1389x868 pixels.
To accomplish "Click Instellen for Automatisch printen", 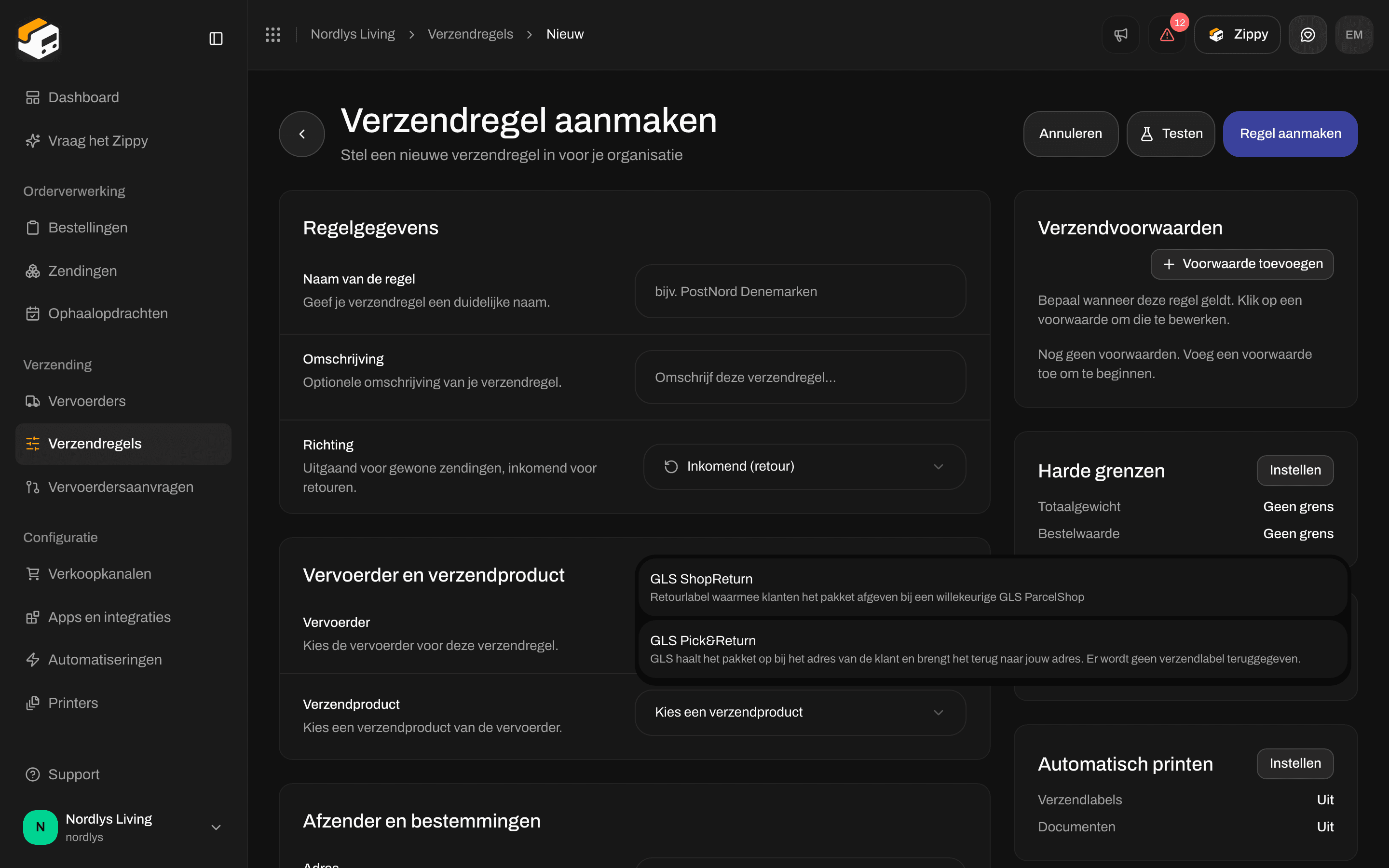I will coord(1295,763).
